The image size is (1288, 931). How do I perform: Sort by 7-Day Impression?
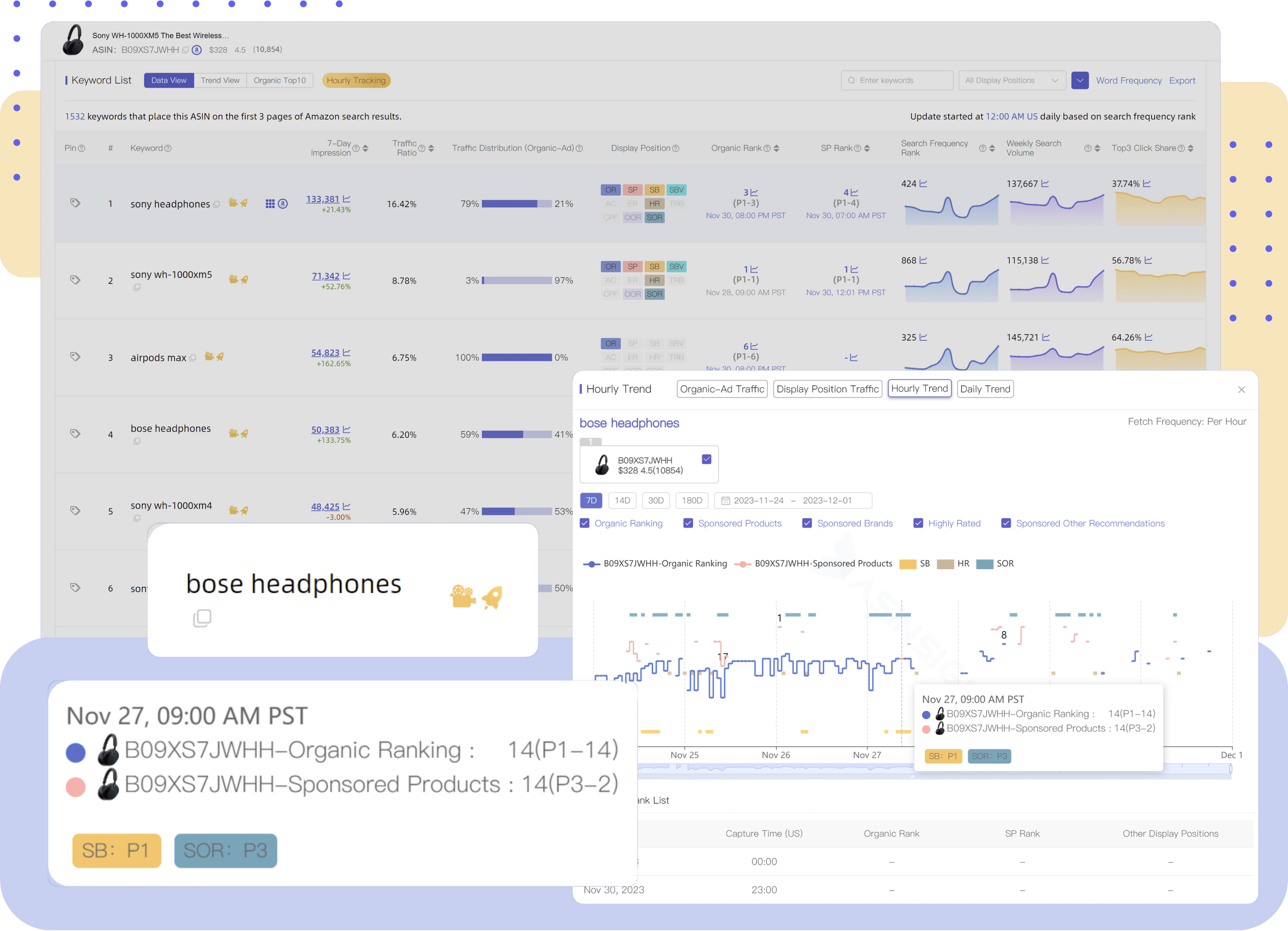click(x=365, y=148)
